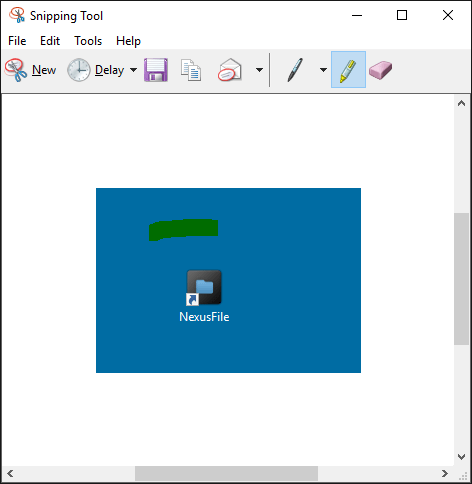Click the vertical scrollbar down arrow
Viewport: 472px width, 484px height.
point(461,457)
